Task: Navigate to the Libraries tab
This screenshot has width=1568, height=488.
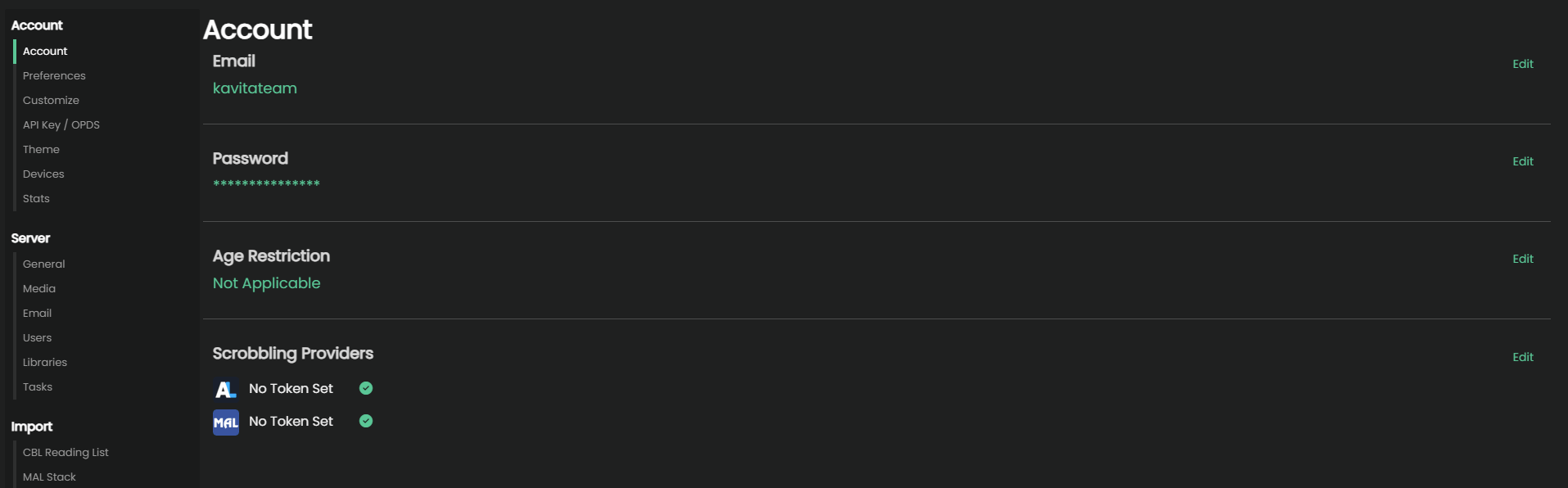Action: (45, 362)
